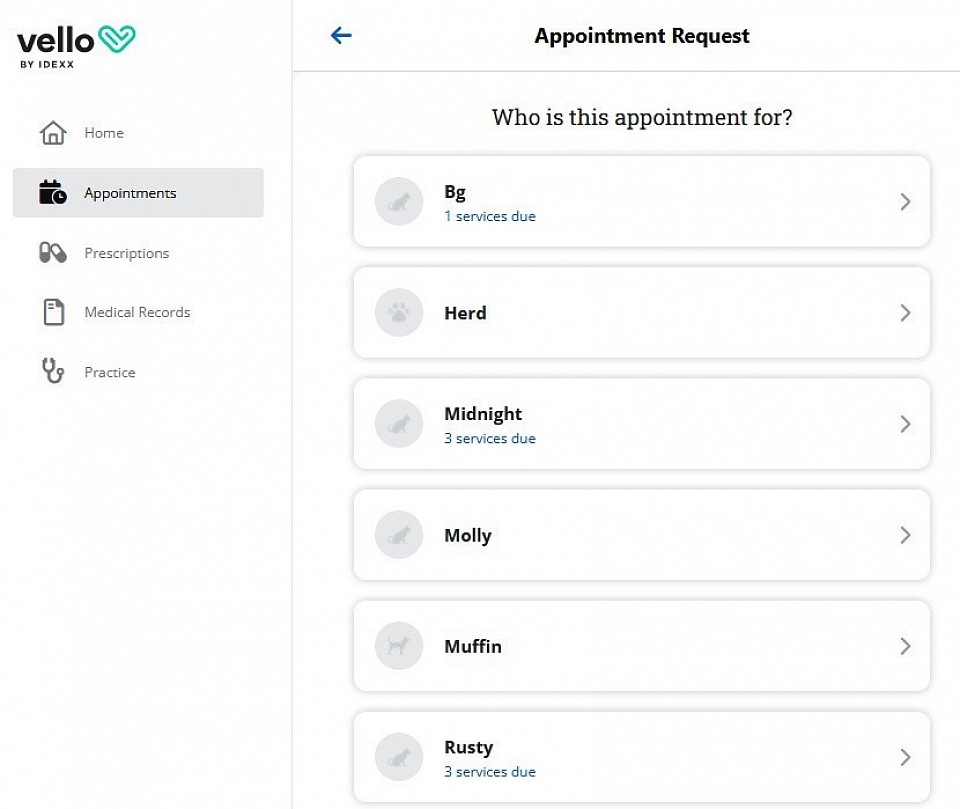The image size is (960, 809).
Task: Select Molly for the appointment
Action: [x=642, y=535]
